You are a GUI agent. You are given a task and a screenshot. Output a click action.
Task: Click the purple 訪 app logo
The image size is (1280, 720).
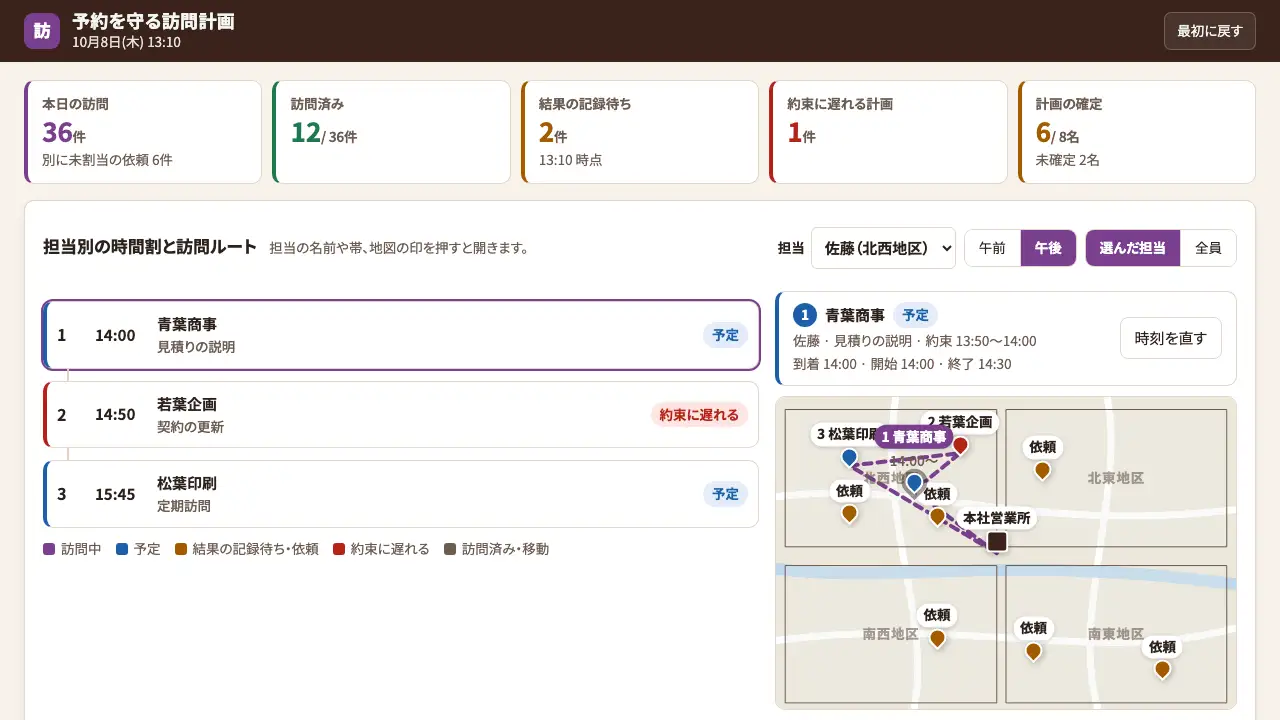click(42, 31)
